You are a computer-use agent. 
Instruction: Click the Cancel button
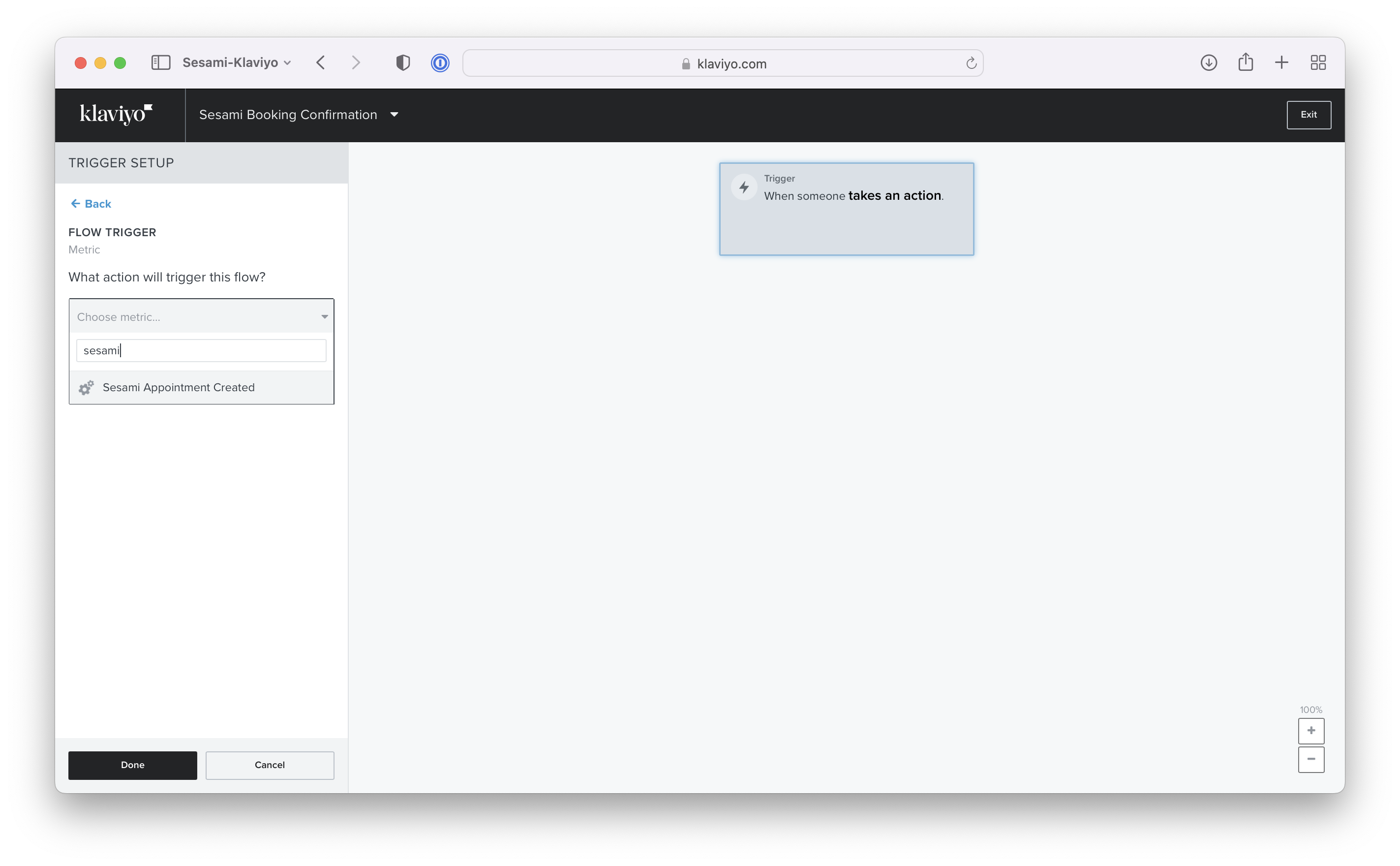(270, 765)
